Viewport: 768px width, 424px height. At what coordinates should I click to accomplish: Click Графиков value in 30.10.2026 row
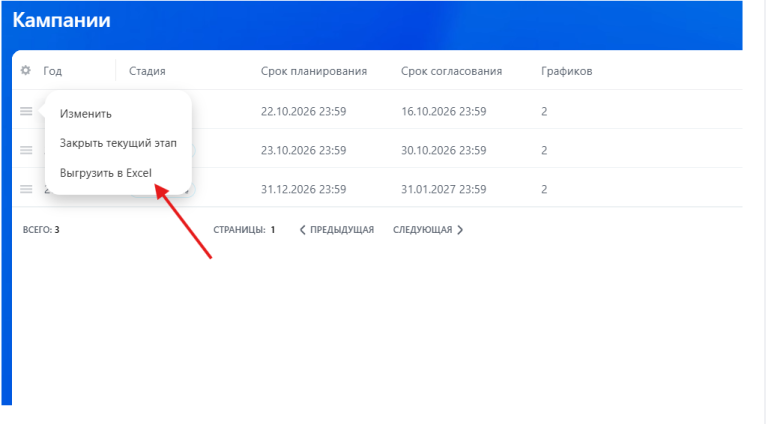(544, 150)
